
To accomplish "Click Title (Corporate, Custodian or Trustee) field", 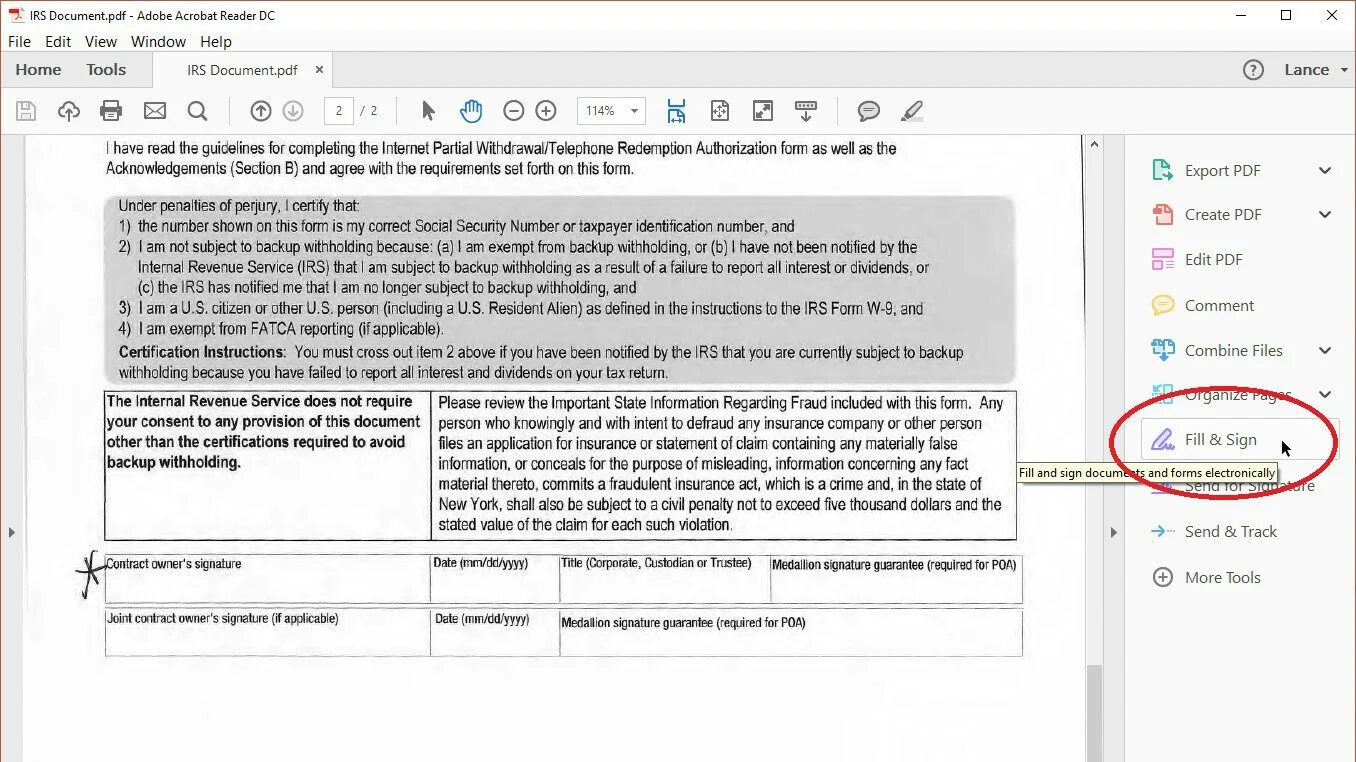I will click(x=663, y=579).
